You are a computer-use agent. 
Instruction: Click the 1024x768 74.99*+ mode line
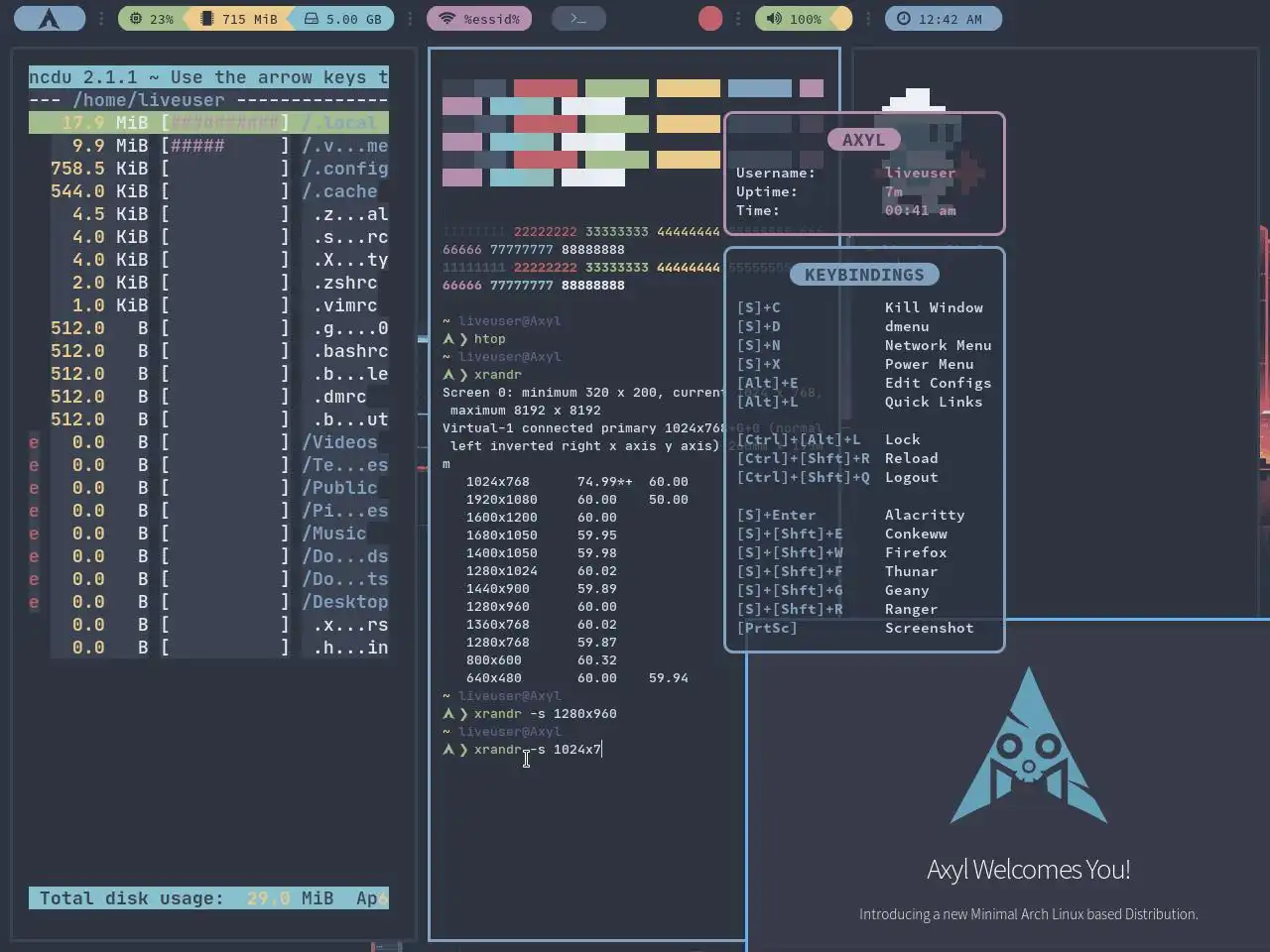pos(577,482)
